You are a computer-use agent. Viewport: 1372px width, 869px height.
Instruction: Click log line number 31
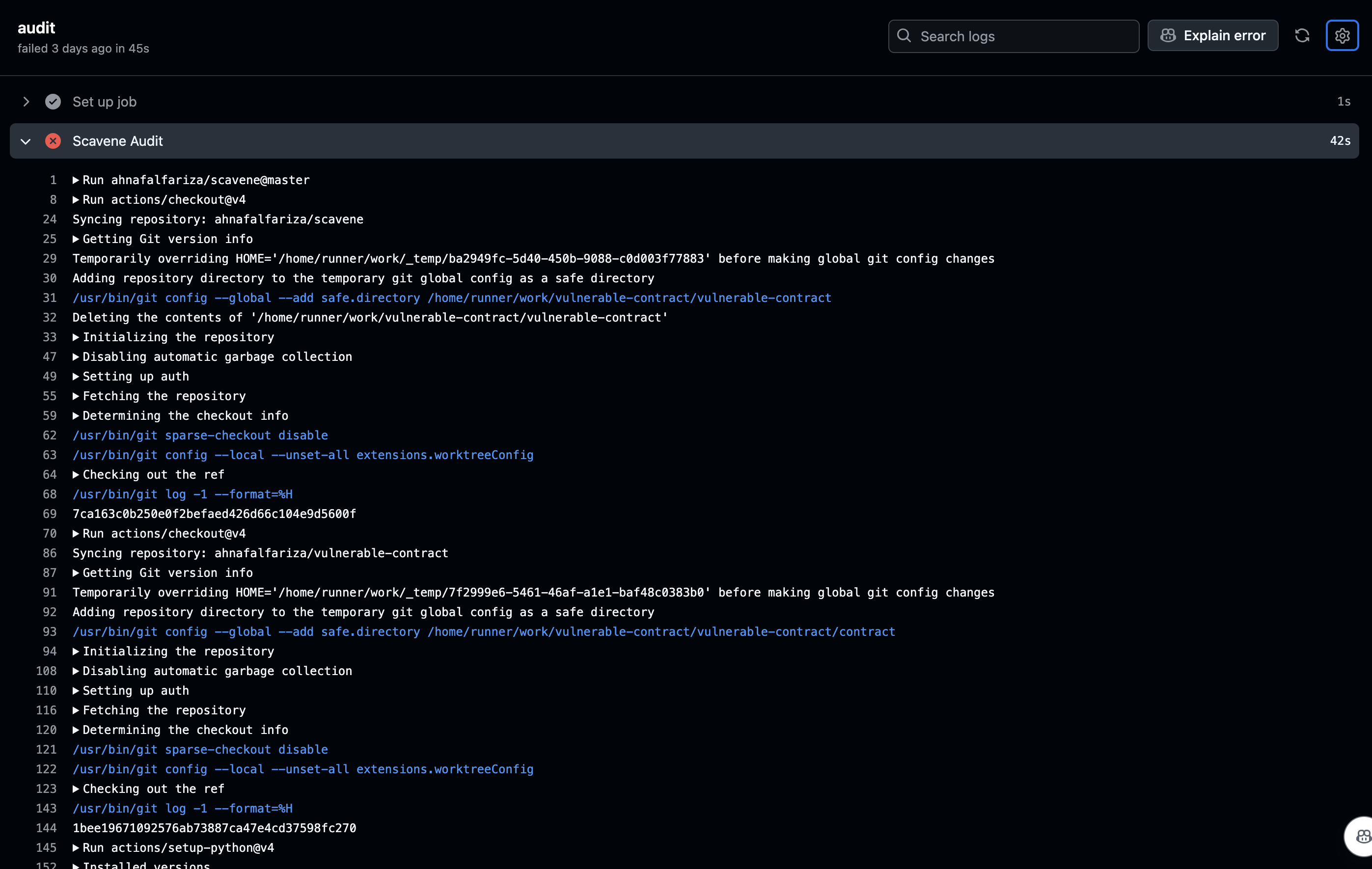point(50,298)
